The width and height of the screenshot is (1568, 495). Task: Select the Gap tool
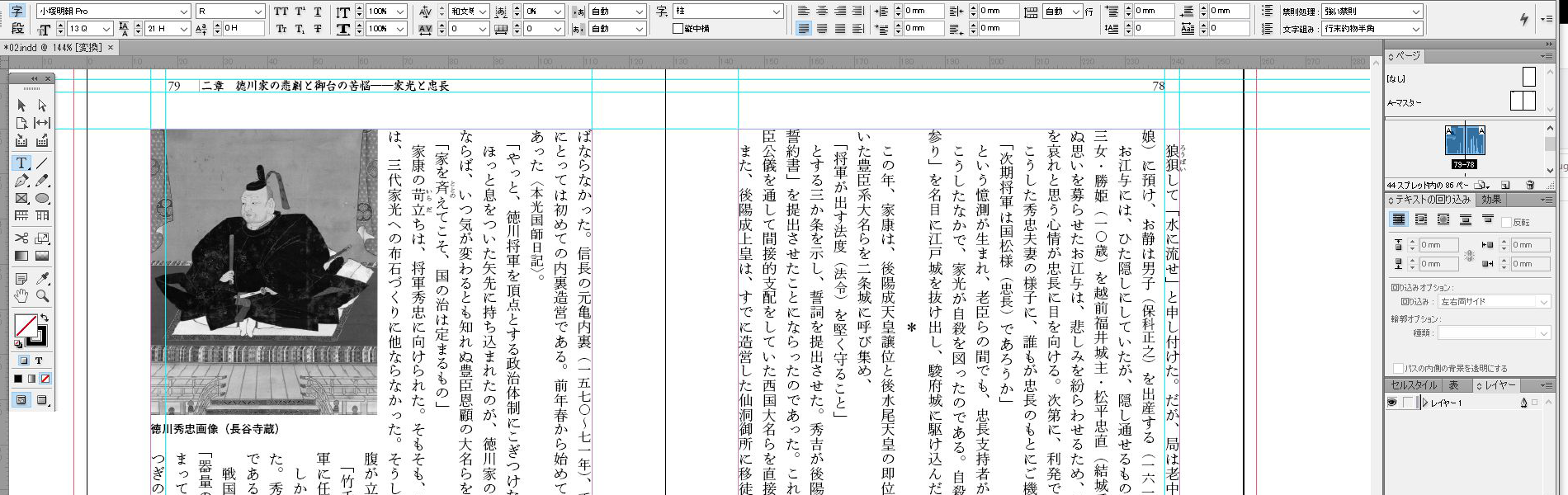[42, 123]
